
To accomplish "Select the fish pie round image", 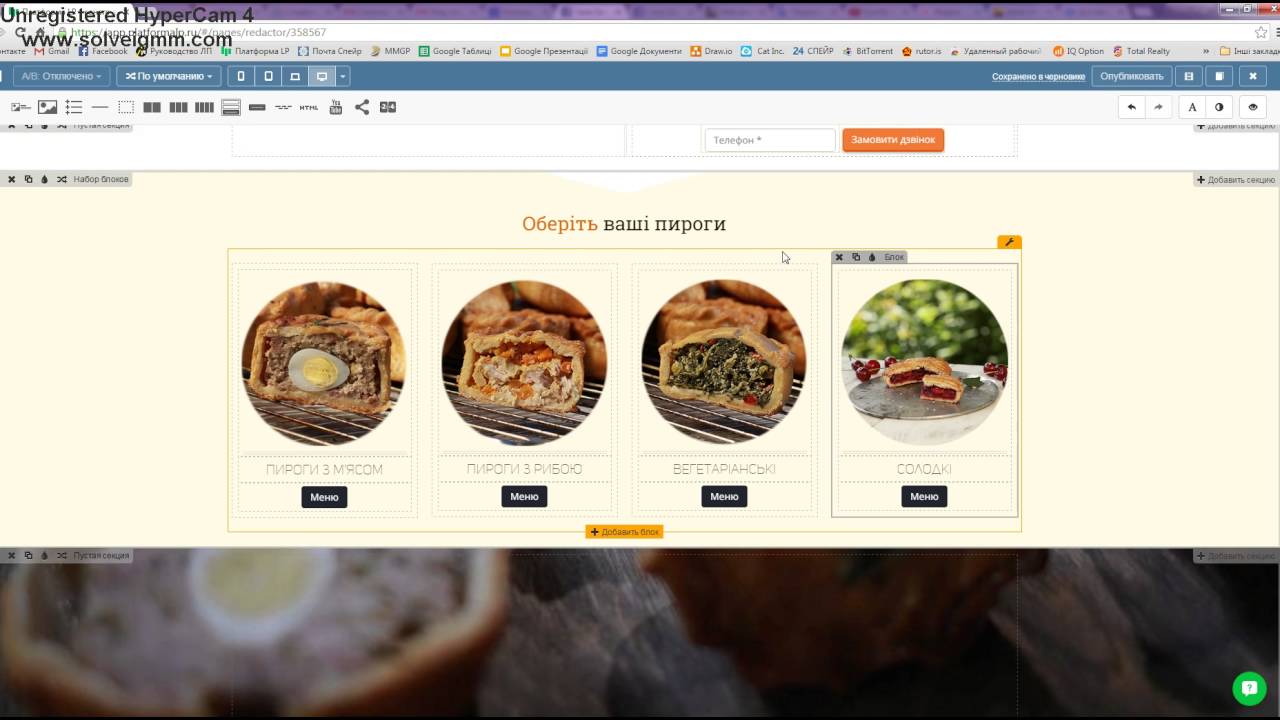I will tap(524, 362).
